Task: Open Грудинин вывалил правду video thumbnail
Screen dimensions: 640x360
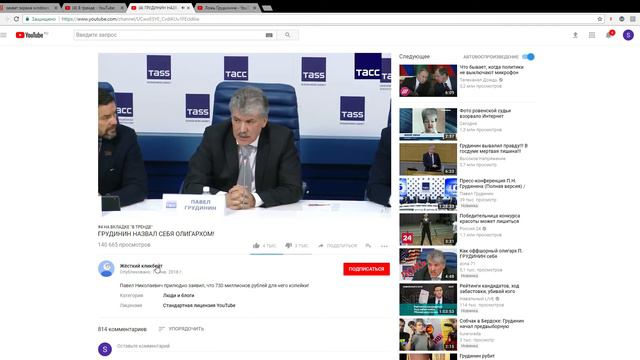Action: coord(428,159)
